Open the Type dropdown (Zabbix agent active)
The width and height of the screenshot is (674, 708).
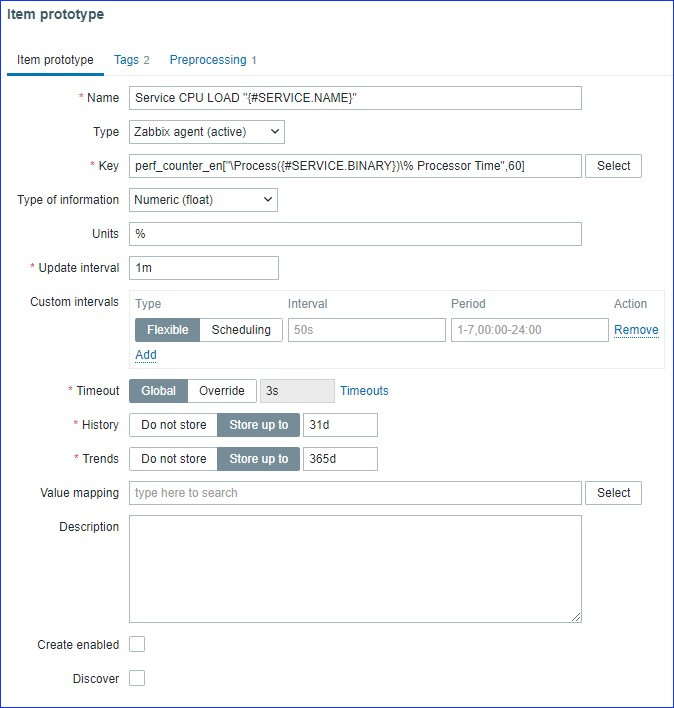point(207,132)
